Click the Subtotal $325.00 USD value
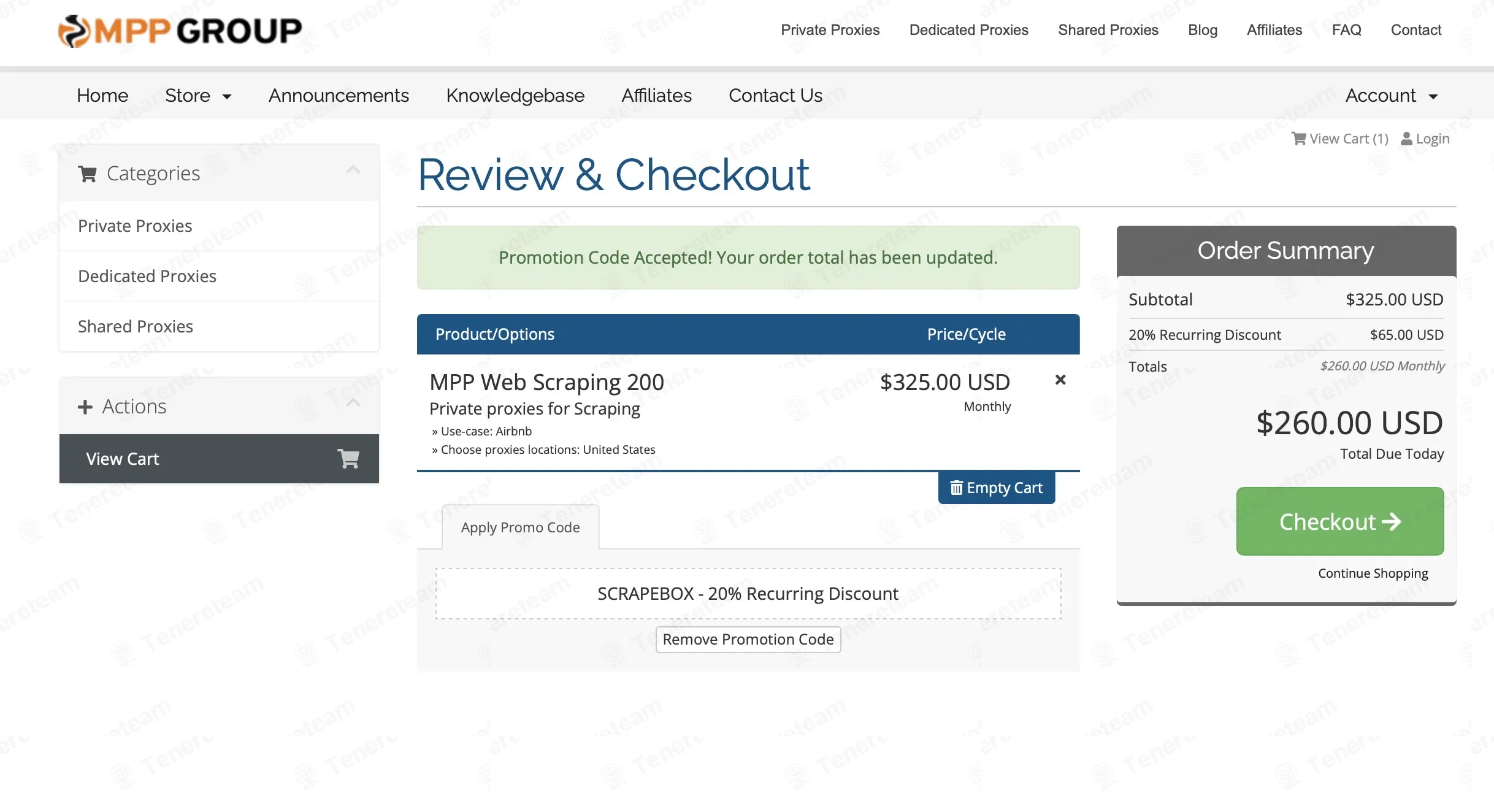Viewport: 1494px width, 812px height. 1394,299
